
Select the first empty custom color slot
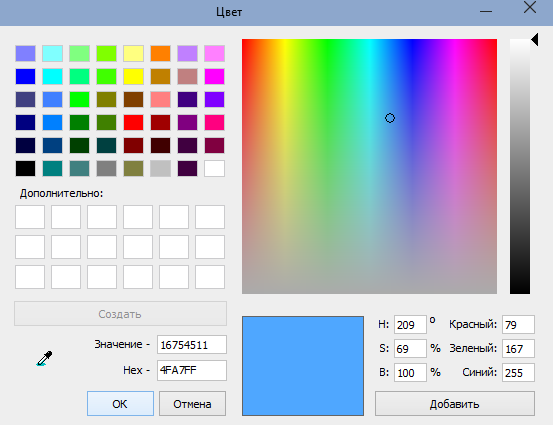(x=30, y=217)
